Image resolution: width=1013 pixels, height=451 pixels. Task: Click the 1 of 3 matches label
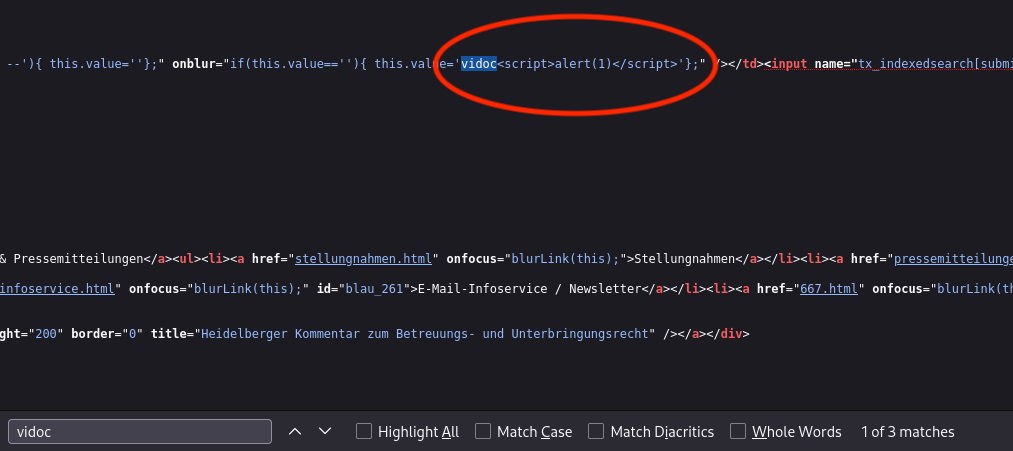(x=907, y=432)
